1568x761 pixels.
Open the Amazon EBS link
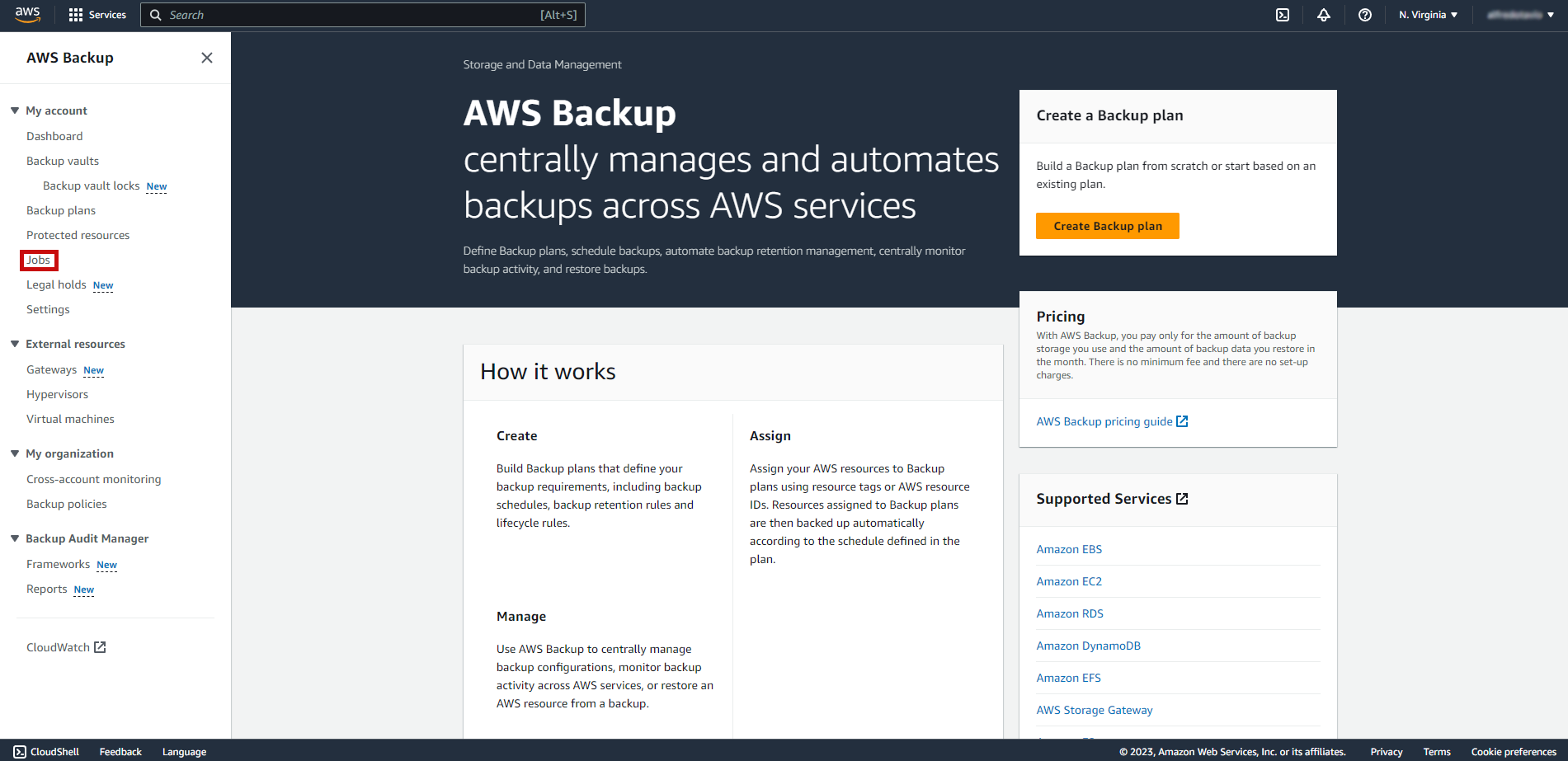click(1069, 549)
